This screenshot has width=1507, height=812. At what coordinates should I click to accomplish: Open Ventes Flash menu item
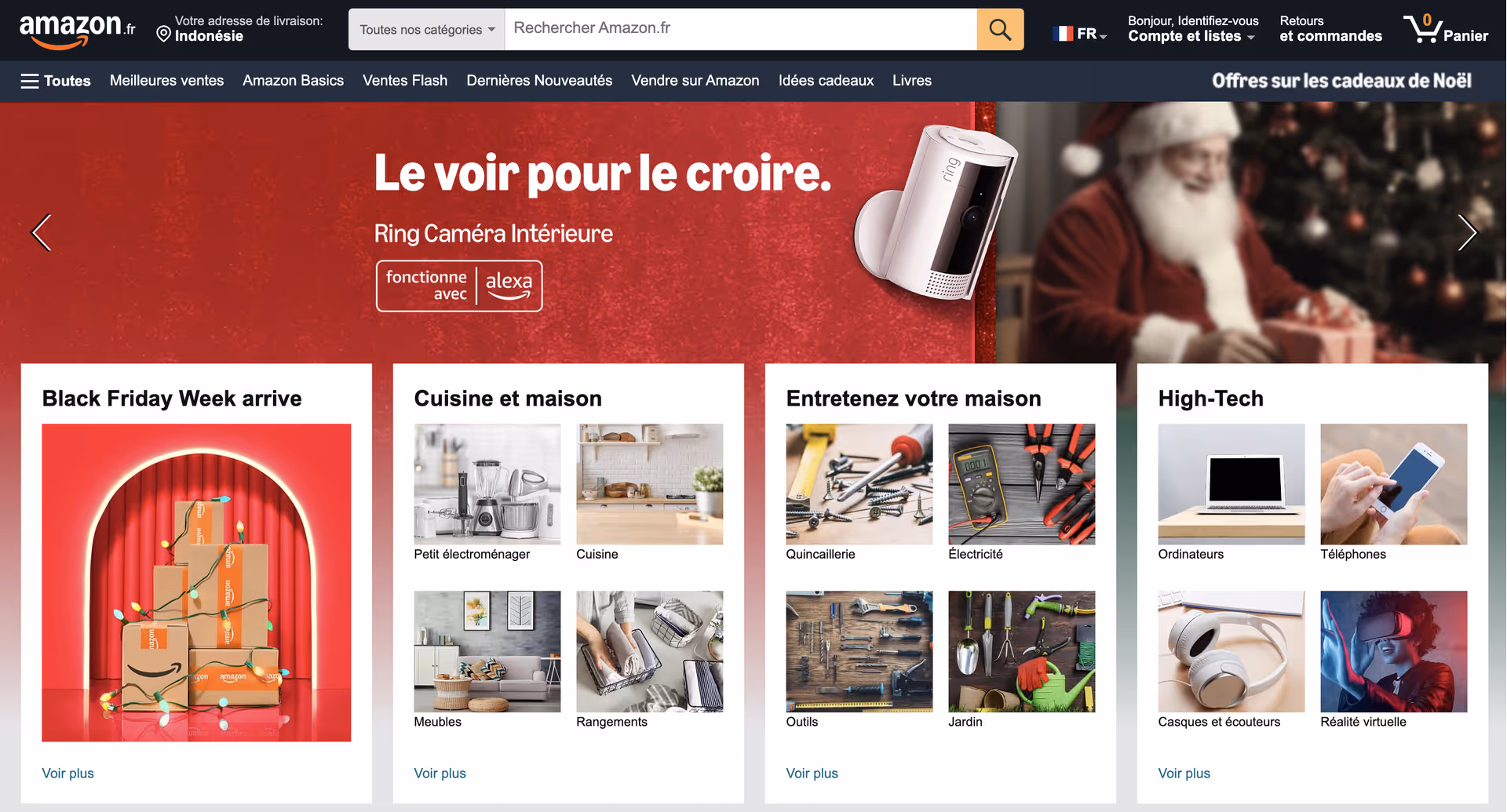tap(405, 81)
